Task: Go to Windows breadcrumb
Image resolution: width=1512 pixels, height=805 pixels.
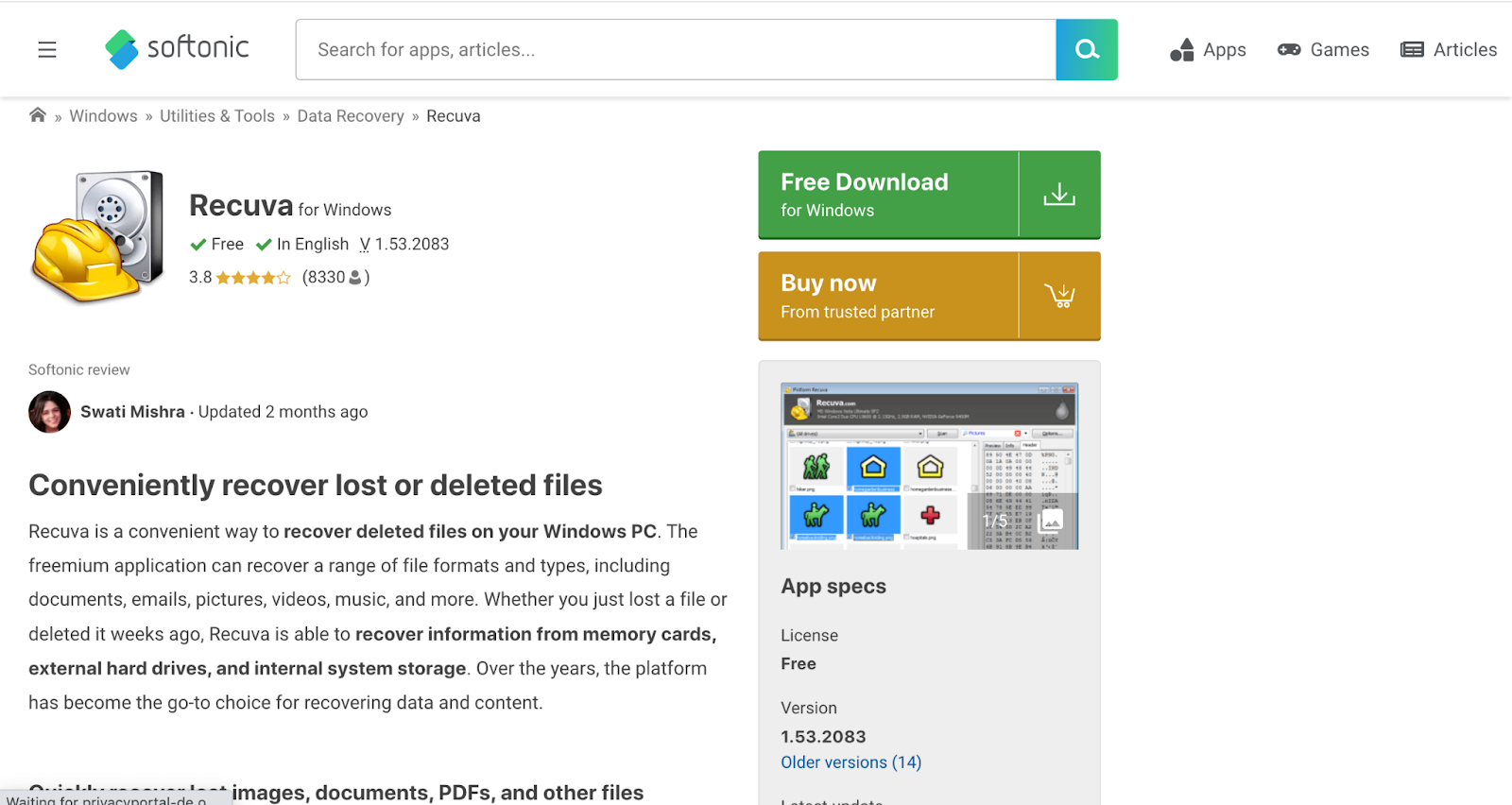Action: [103, 116]
